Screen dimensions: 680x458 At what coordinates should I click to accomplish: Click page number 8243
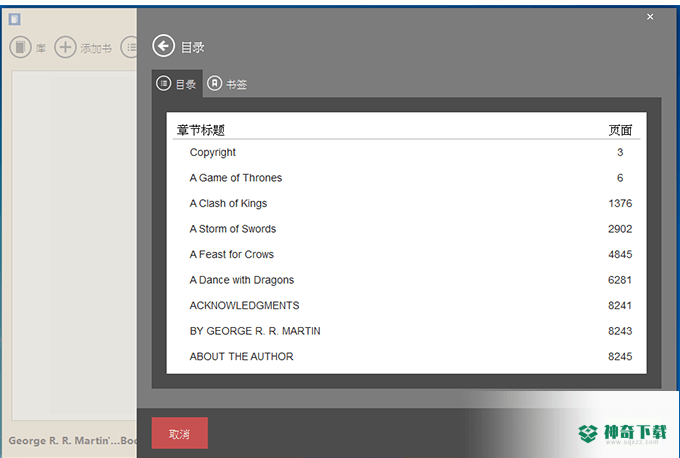coord(620,331)
